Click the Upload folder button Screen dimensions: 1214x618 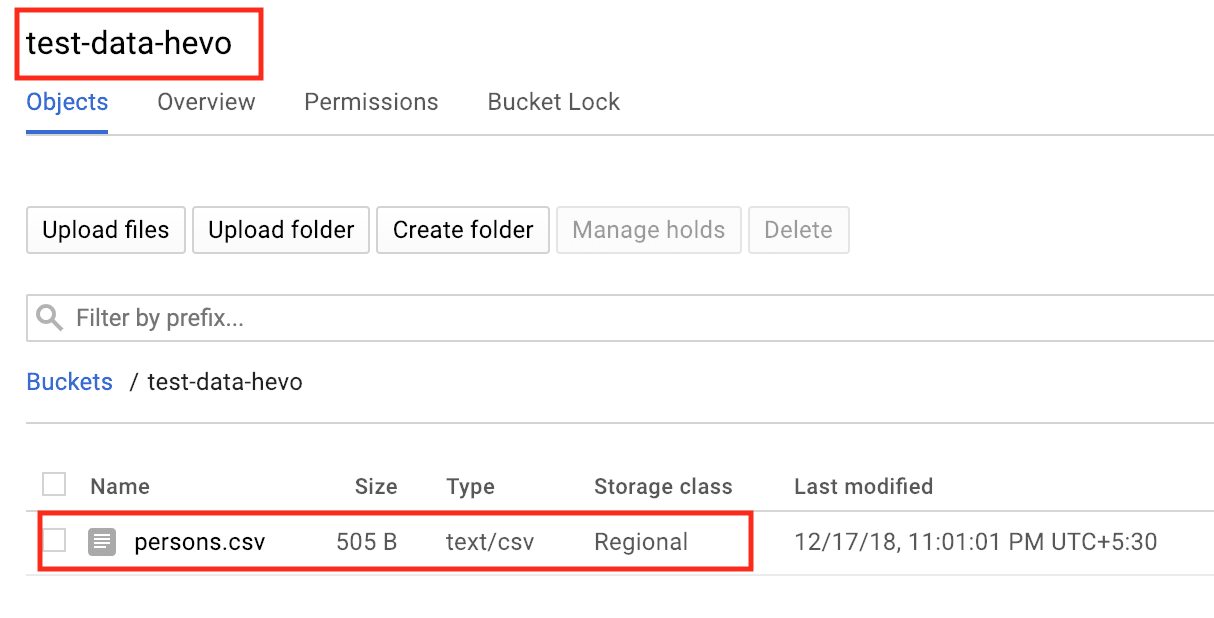pyautogui.click(x=280, y=230)
